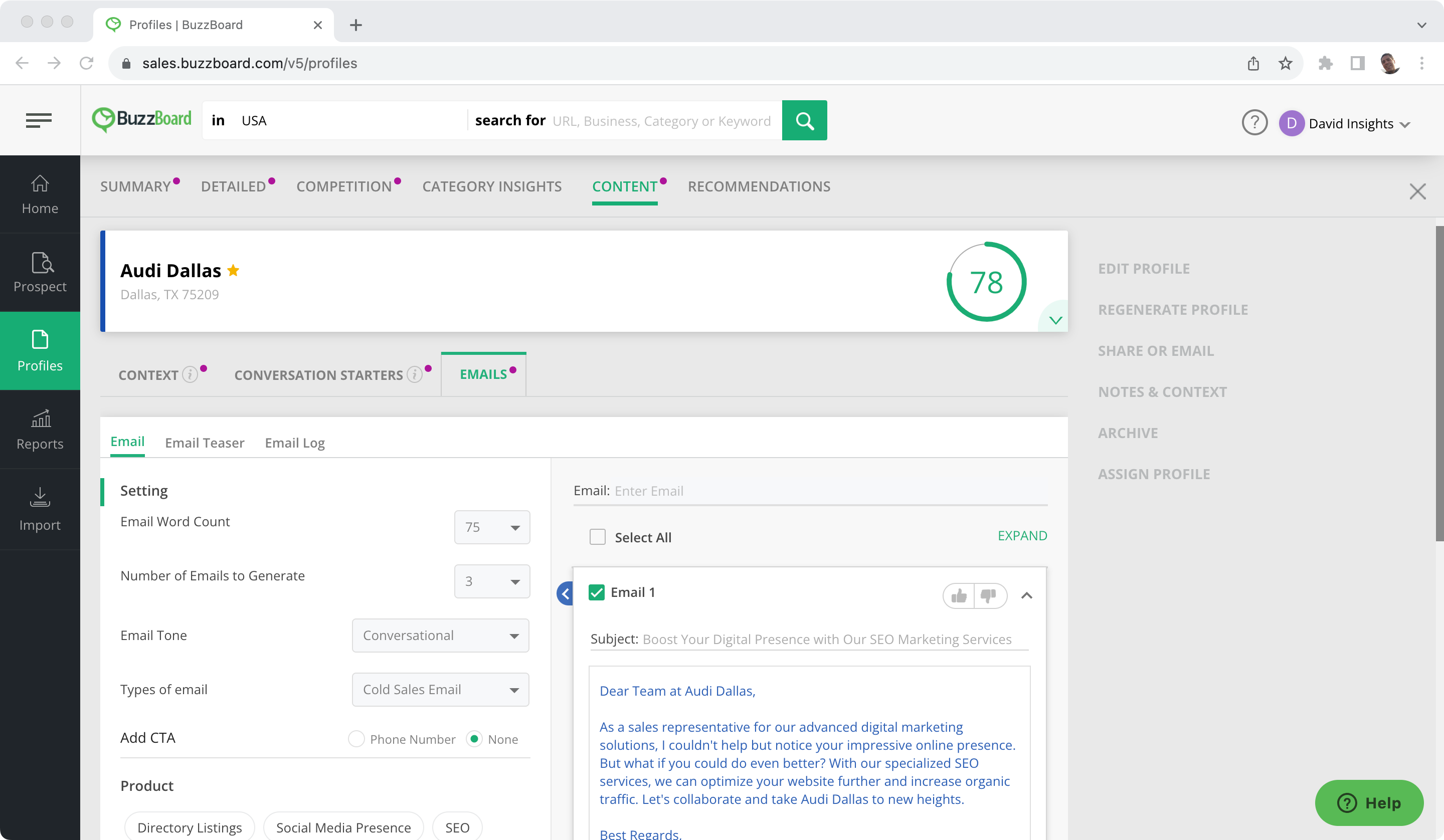Screen dimensions: 1444x840
Task: Open browser side panel icon
Action: [1357, 63]
